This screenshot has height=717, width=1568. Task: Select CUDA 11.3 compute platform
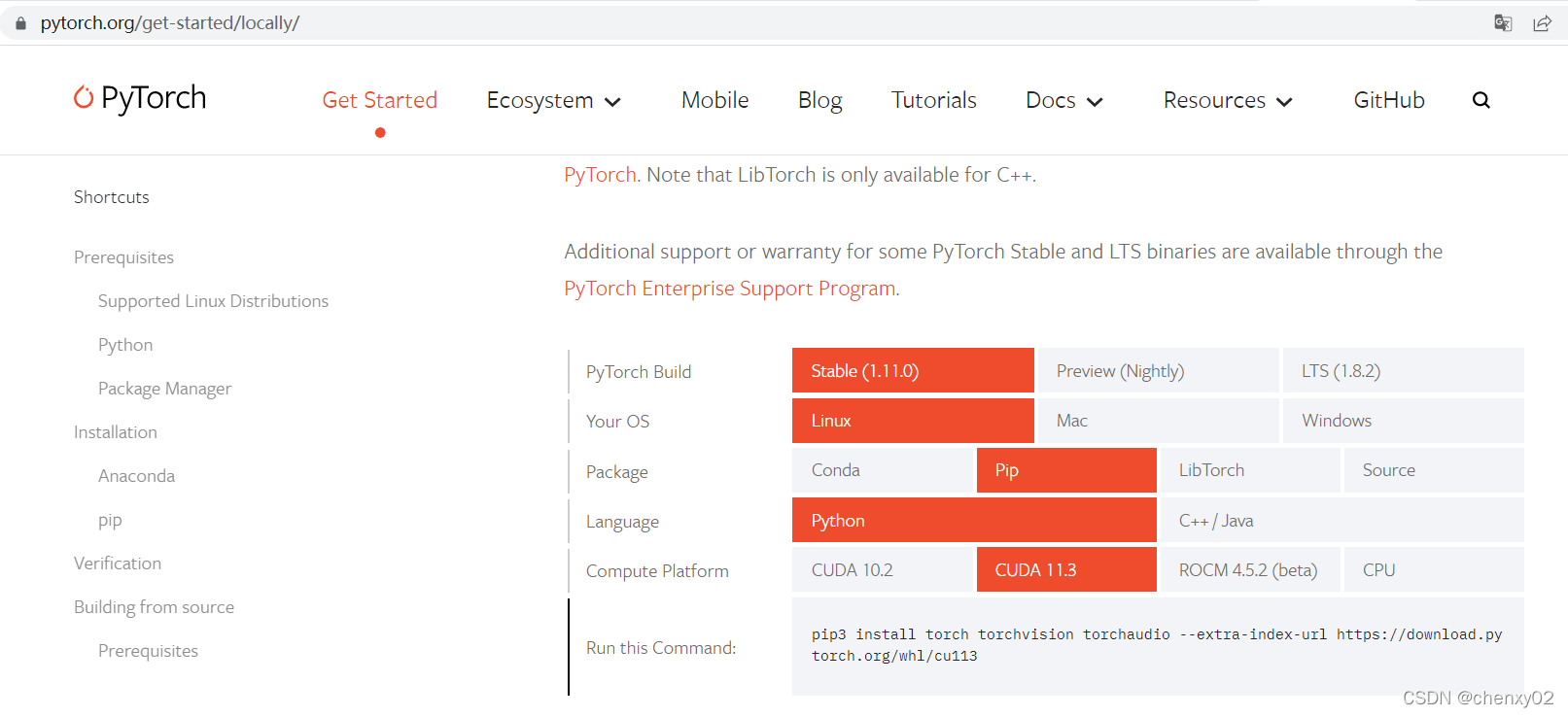pos(1066,569)
